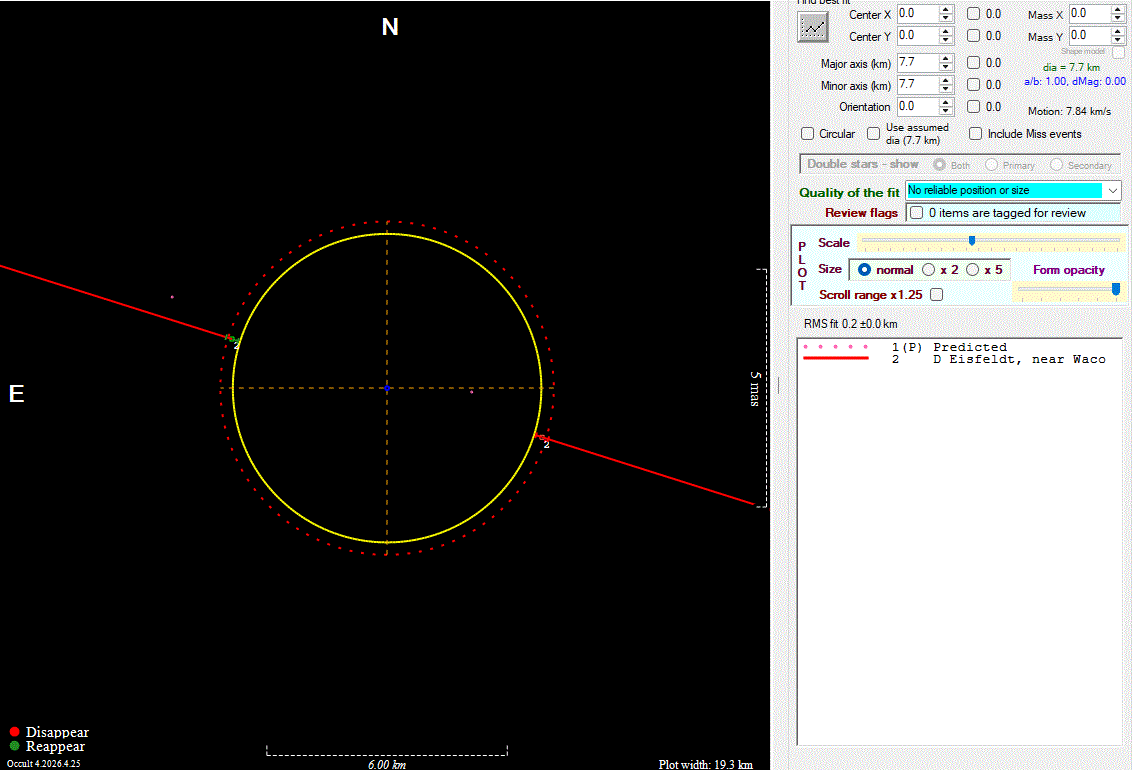Select the Secondary double star option
The image size is (1132, 770).
pos(1056,165)
